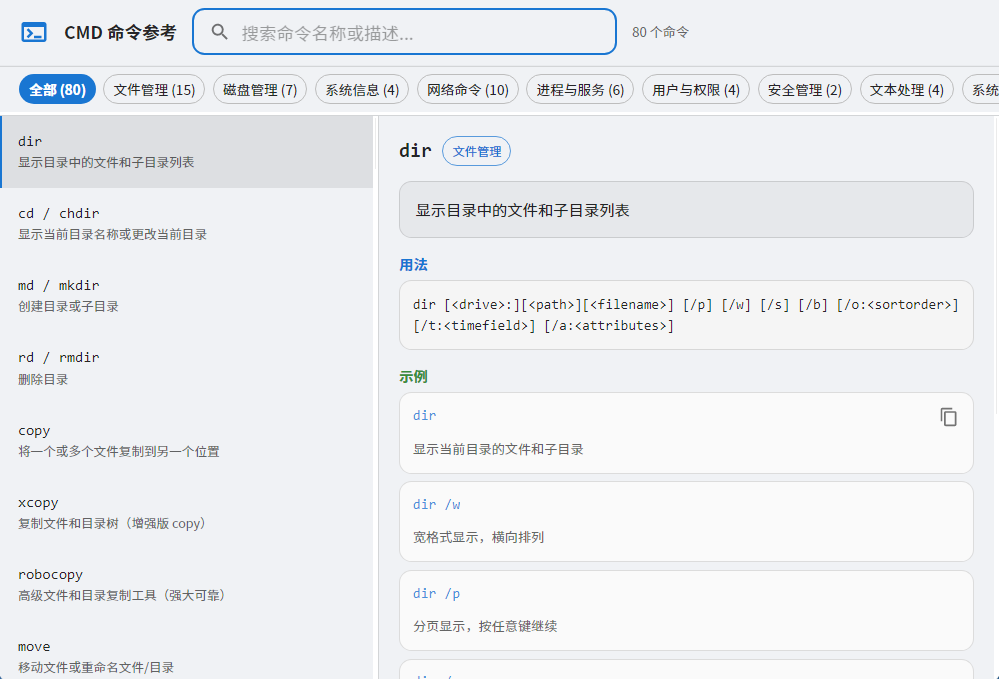
Task: Filter by 文件管理 (15) category
Action: (x=154, y=90)
